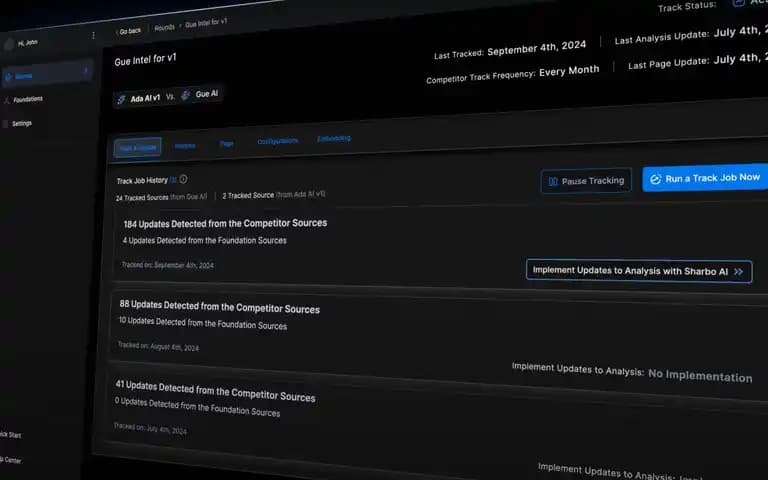768x480 pixels.
Task: Click the user avatar next to Hi, John
Action: pos(9,45)
